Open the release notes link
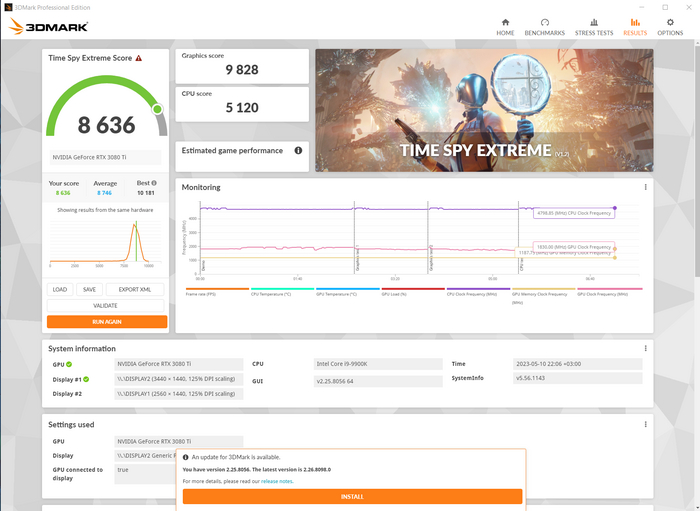This screenshot has height=511, width=700. click(x=277, y=481)
